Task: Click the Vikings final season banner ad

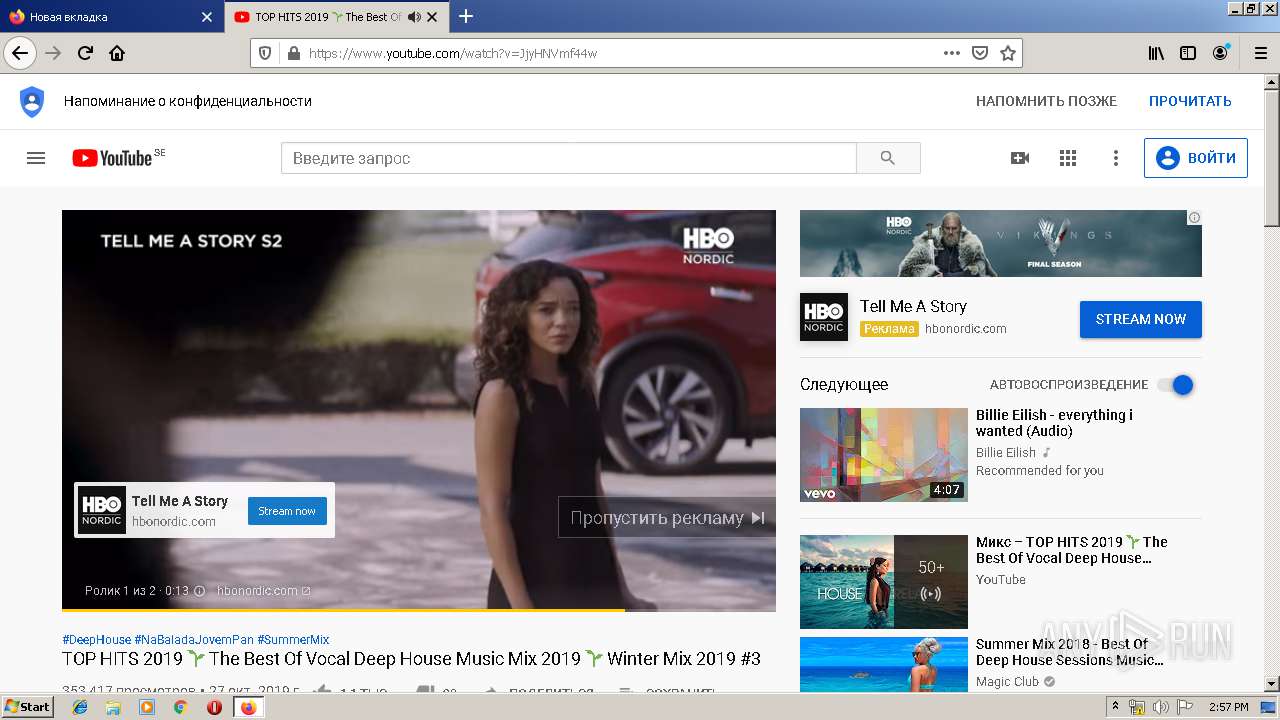Action: click(x=1000, y=243)
